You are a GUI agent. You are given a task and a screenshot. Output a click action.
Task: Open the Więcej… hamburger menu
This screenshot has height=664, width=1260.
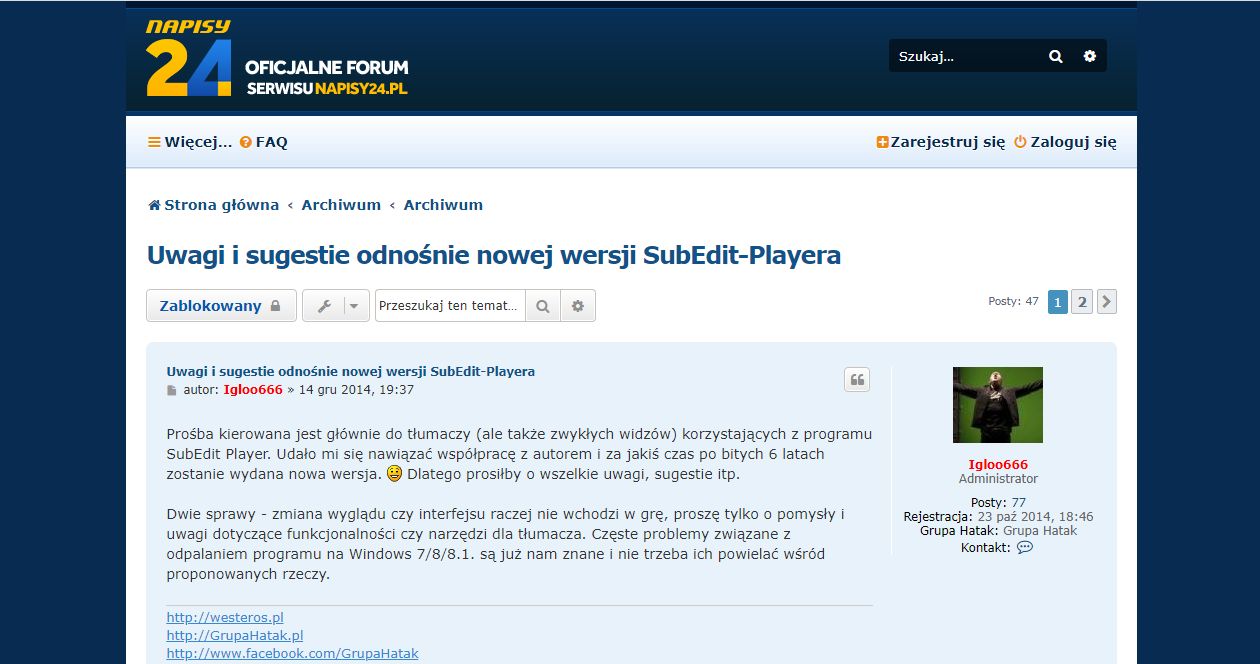coord(190,142)
